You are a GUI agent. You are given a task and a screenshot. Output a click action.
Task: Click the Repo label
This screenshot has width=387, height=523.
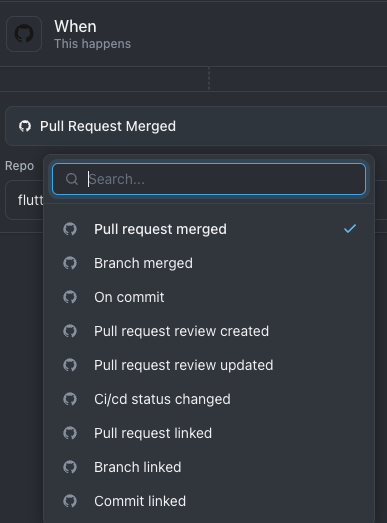(19, 166)
